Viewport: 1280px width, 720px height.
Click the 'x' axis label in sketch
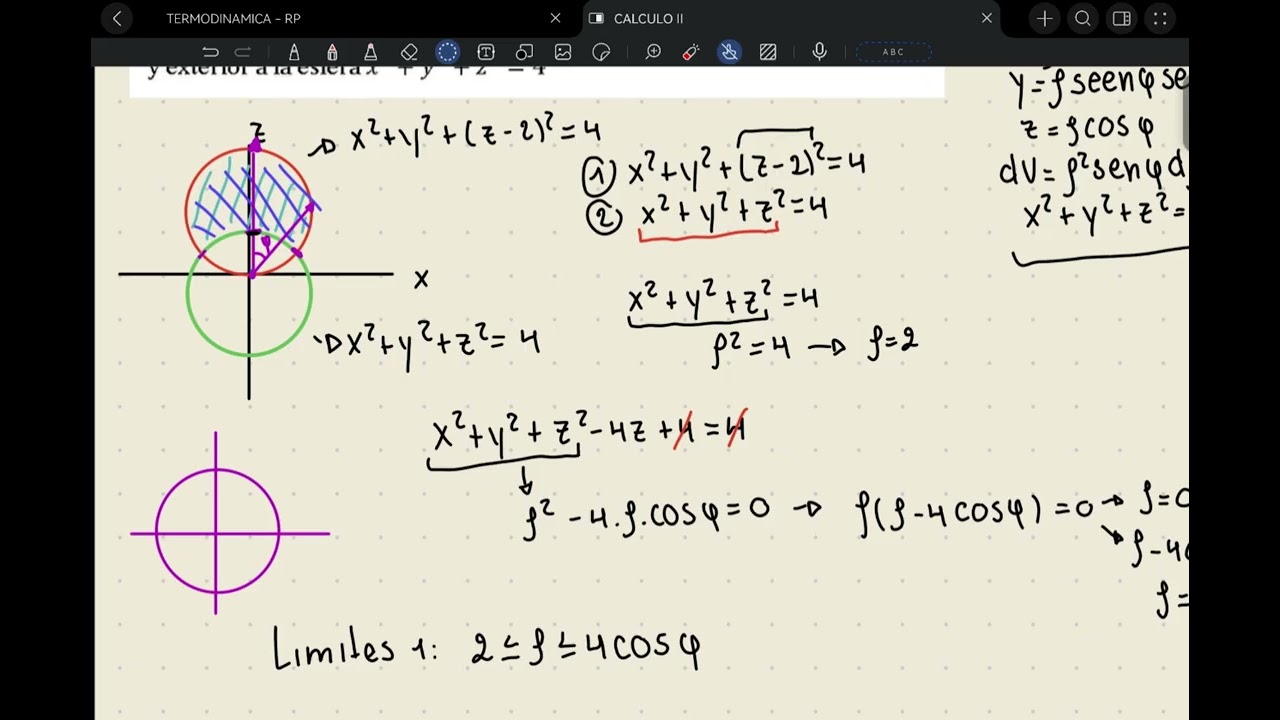pos(421,280)
